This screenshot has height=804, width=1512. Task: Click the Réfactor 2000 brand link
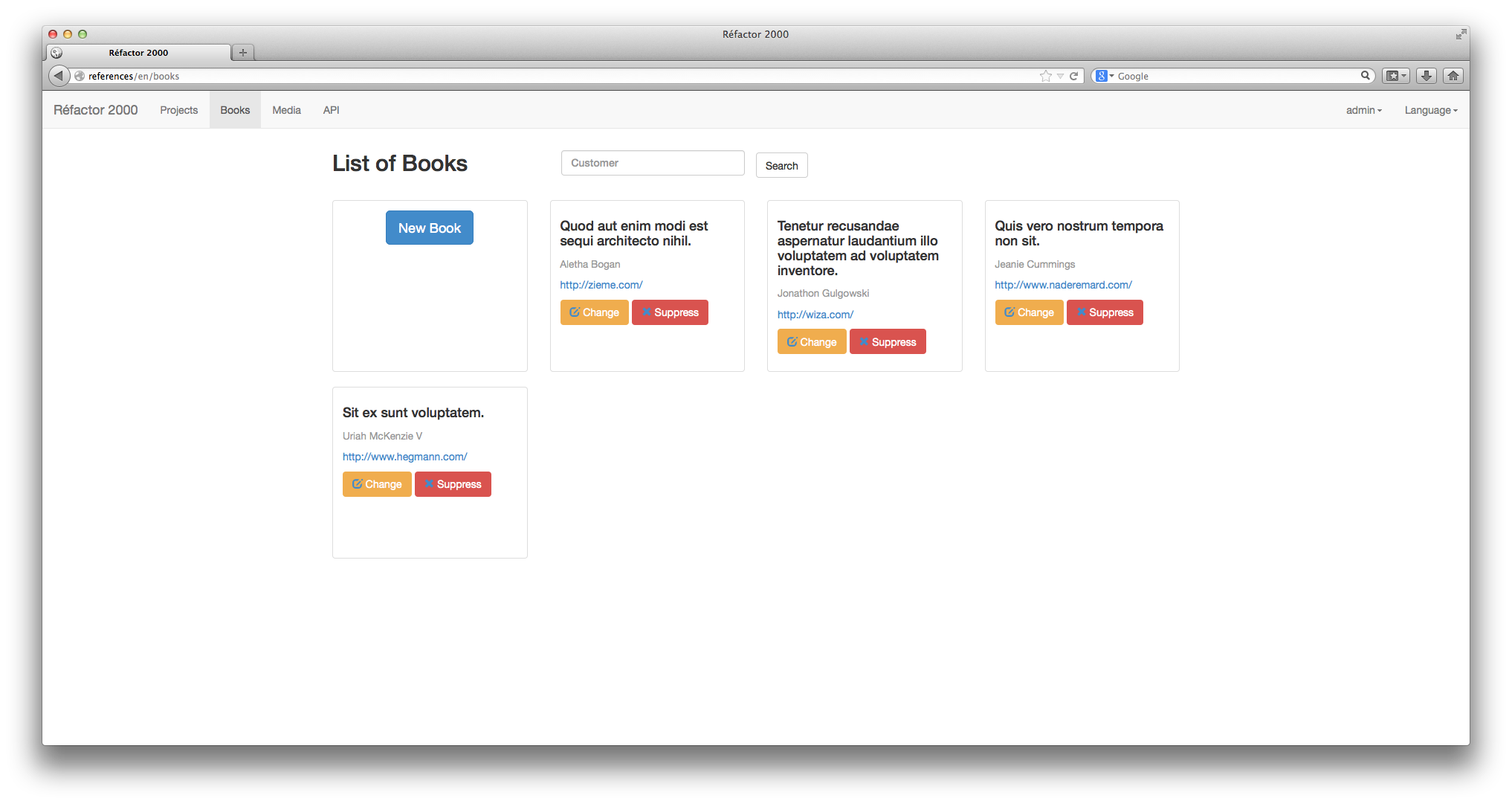click(x=95, y=109)
